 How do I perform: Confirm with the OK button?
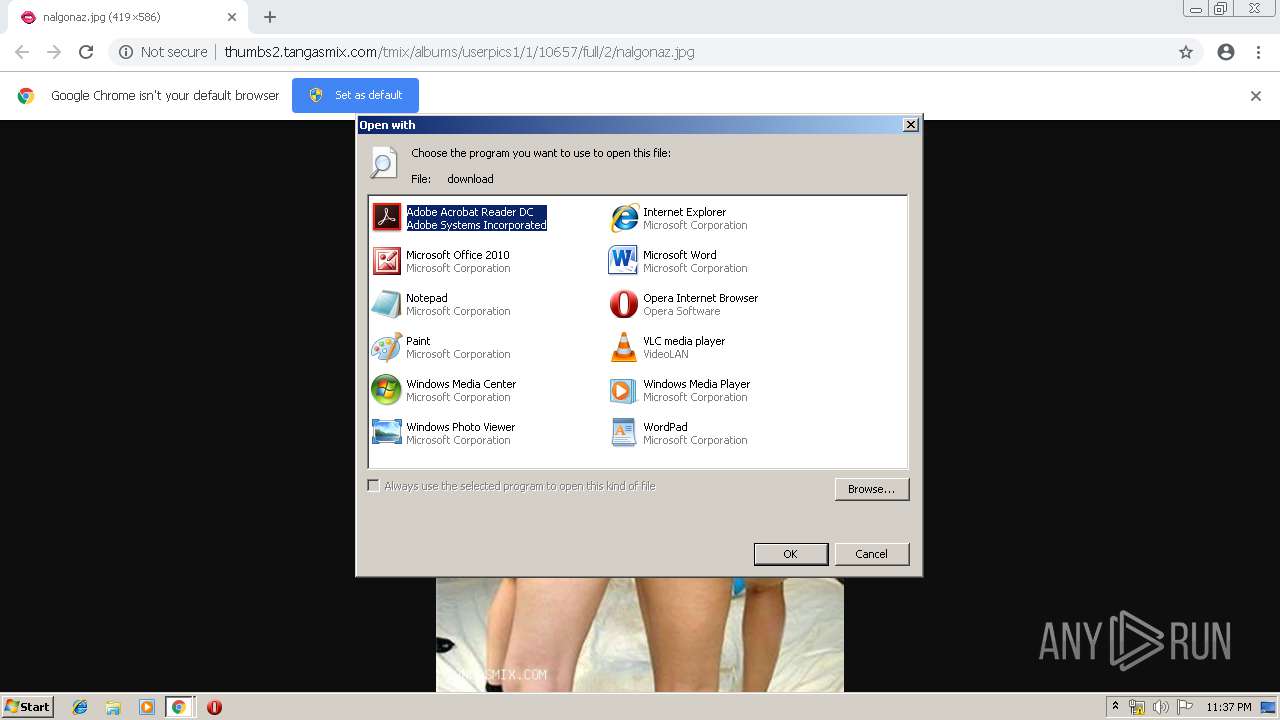click(790, 554)
